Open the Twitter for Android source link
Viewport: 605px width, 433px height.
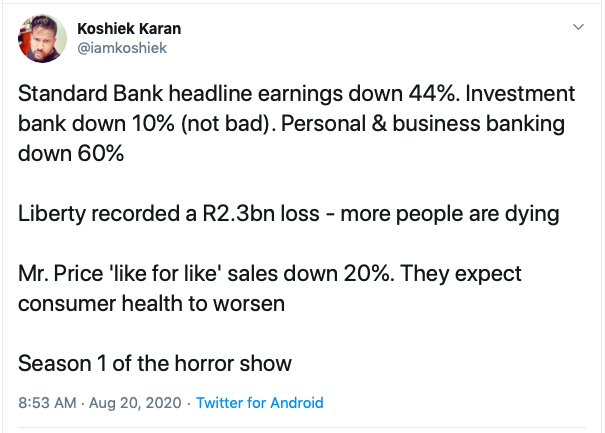click(260, 403)
